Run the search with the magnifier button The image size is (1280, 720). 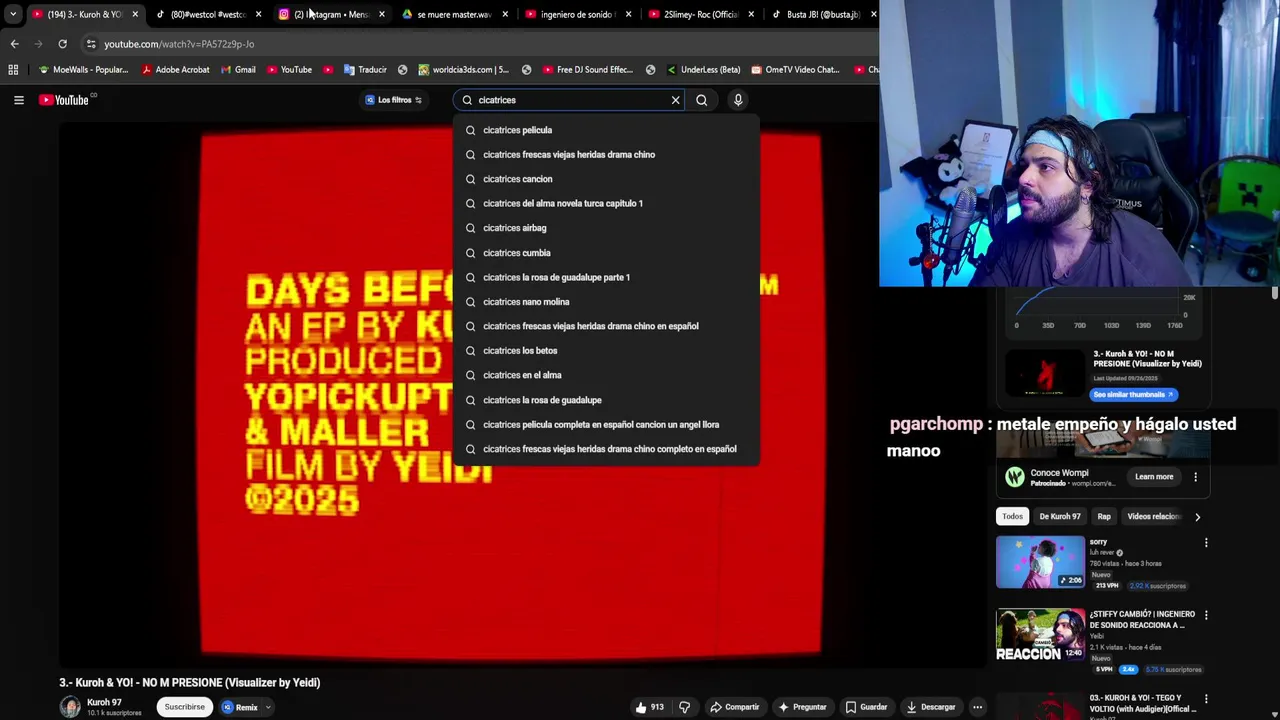pyautogui.click(x=701, y=100)
